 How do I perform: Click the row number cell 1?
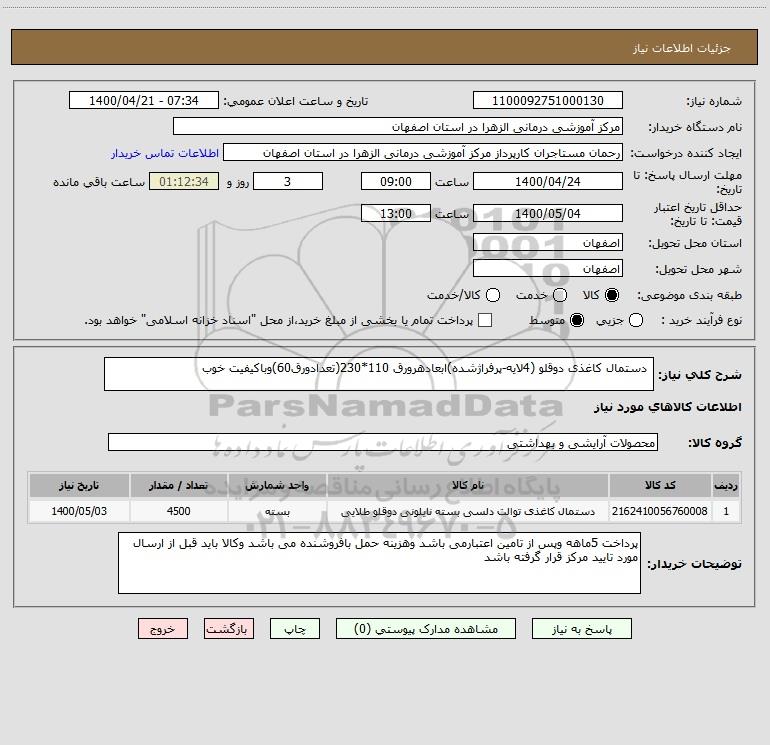click(726, 511)
